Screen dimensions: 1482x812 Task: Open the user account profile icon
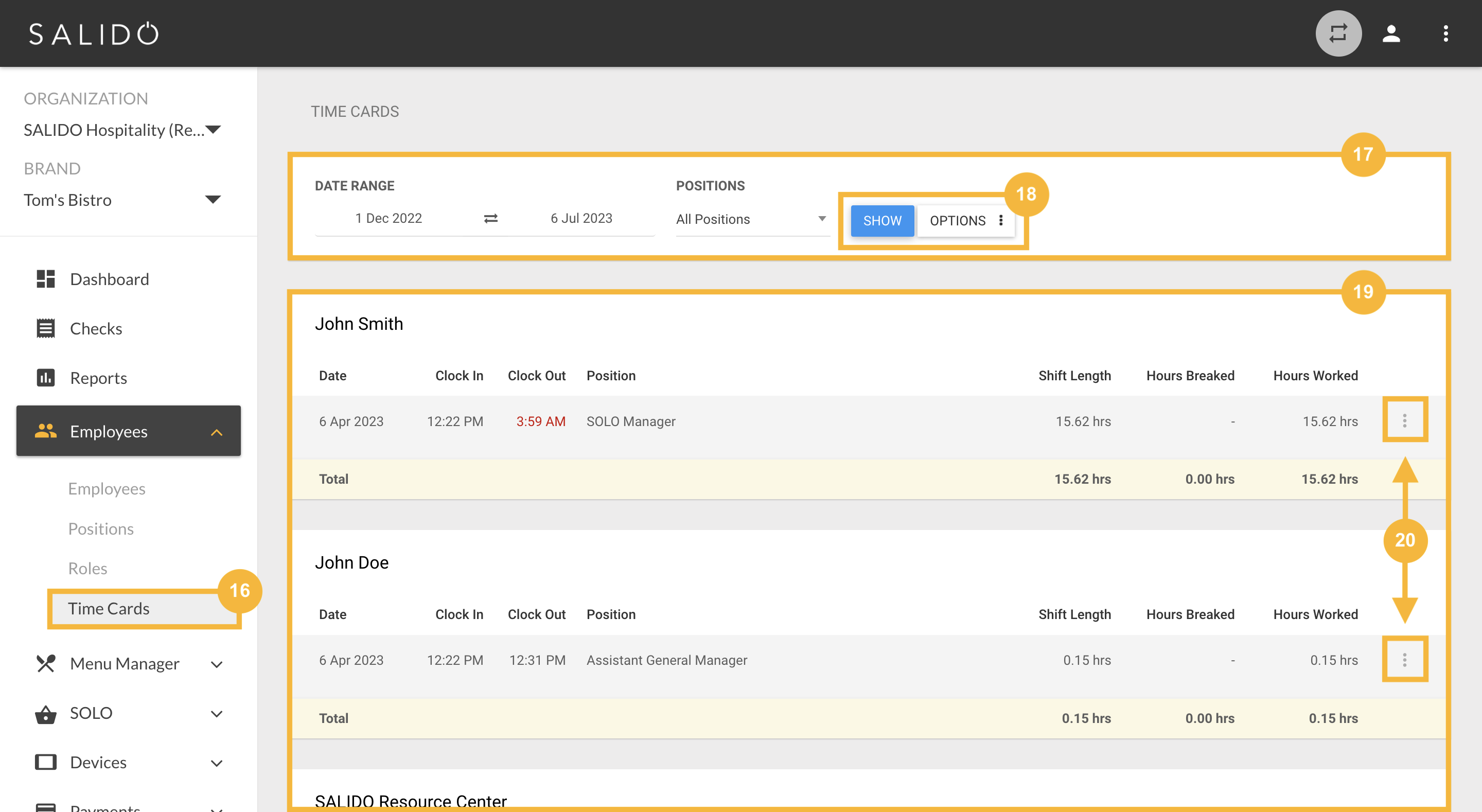tap(1391, 33)
